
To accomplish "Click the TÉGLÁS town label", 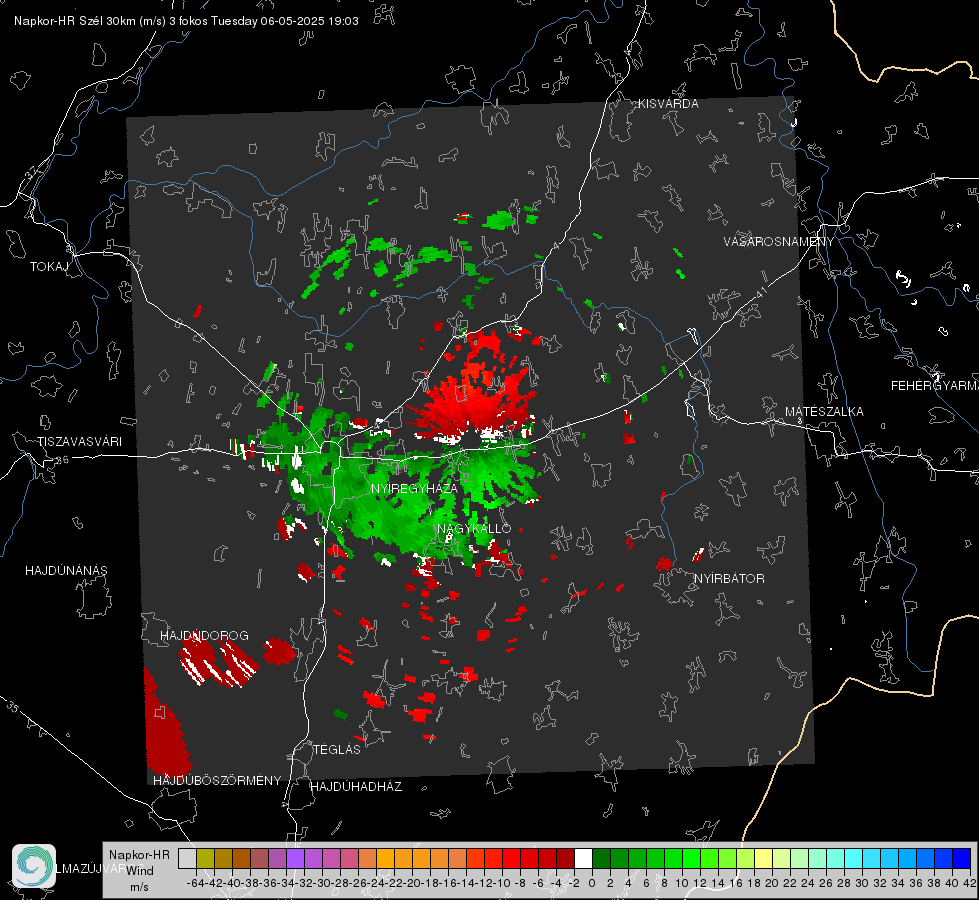I will click(x=337, y=750).
